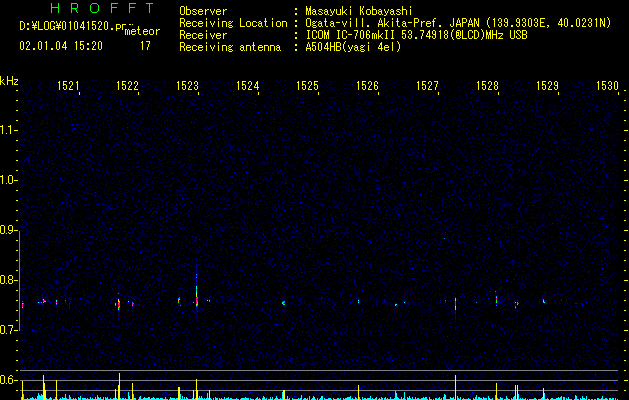Click the 1529 time axis marker
This screenshot has height=400, width=629.
[547, 86]
